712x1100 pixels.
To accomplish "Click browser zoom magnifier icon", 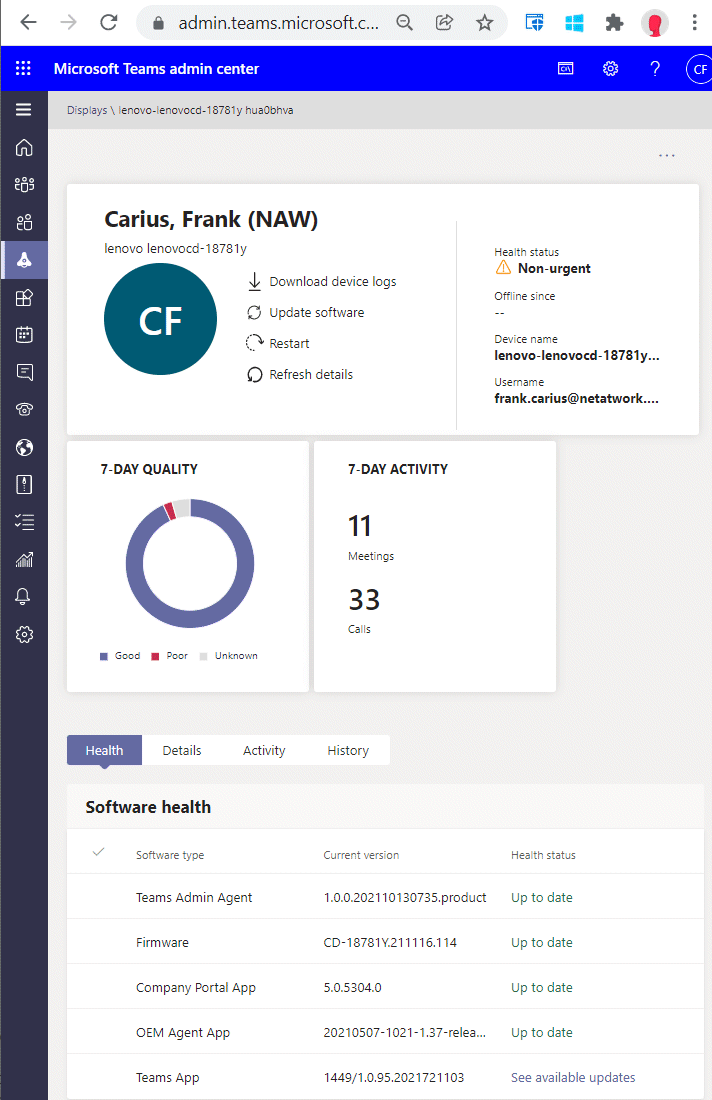I will [x=405, y=22].
